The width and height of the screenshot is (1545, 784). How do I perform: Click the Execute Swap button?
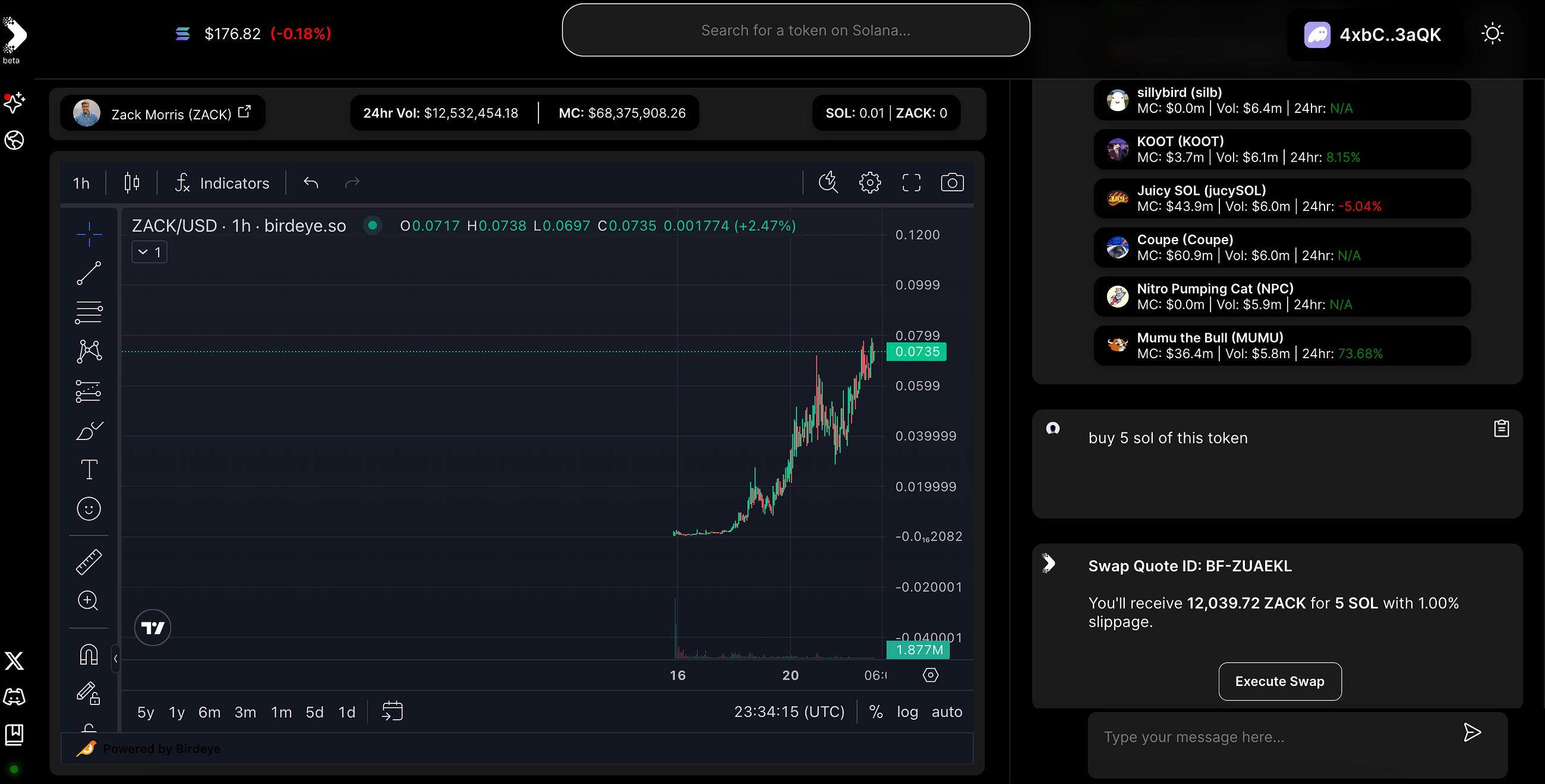(x=1280, y=681)
